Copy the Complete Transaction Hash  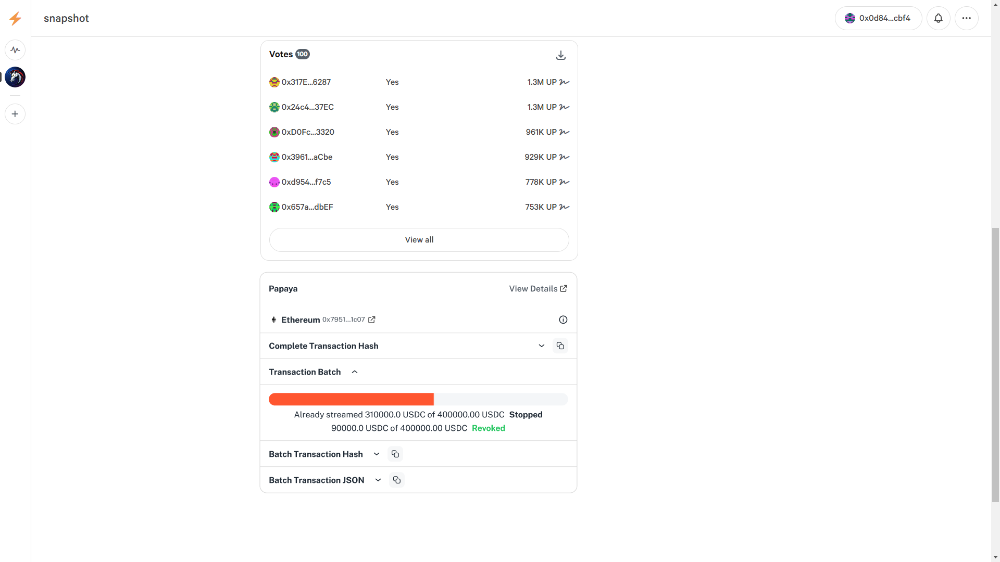[x=560, y=346]
